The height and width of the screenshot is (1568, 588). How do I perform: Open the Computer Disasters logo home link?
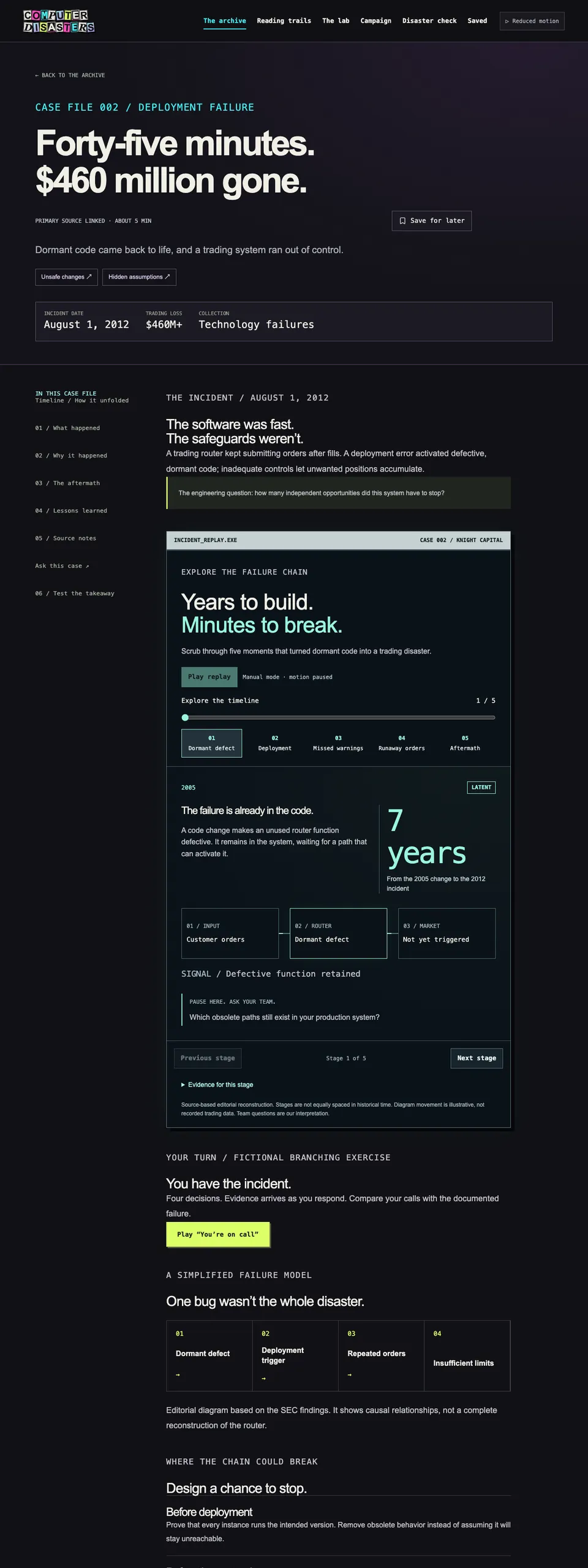(59, 21)
